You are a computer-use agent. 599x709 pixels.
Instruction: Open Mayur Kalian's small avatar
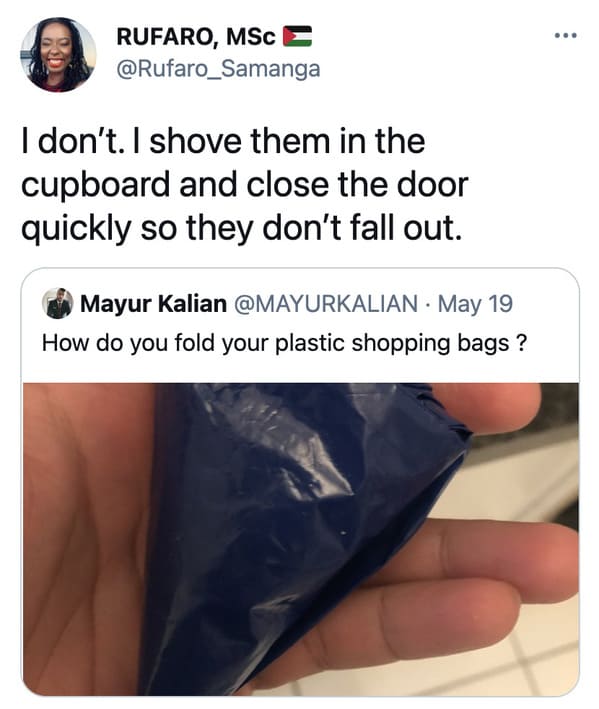tap(57, 303)
